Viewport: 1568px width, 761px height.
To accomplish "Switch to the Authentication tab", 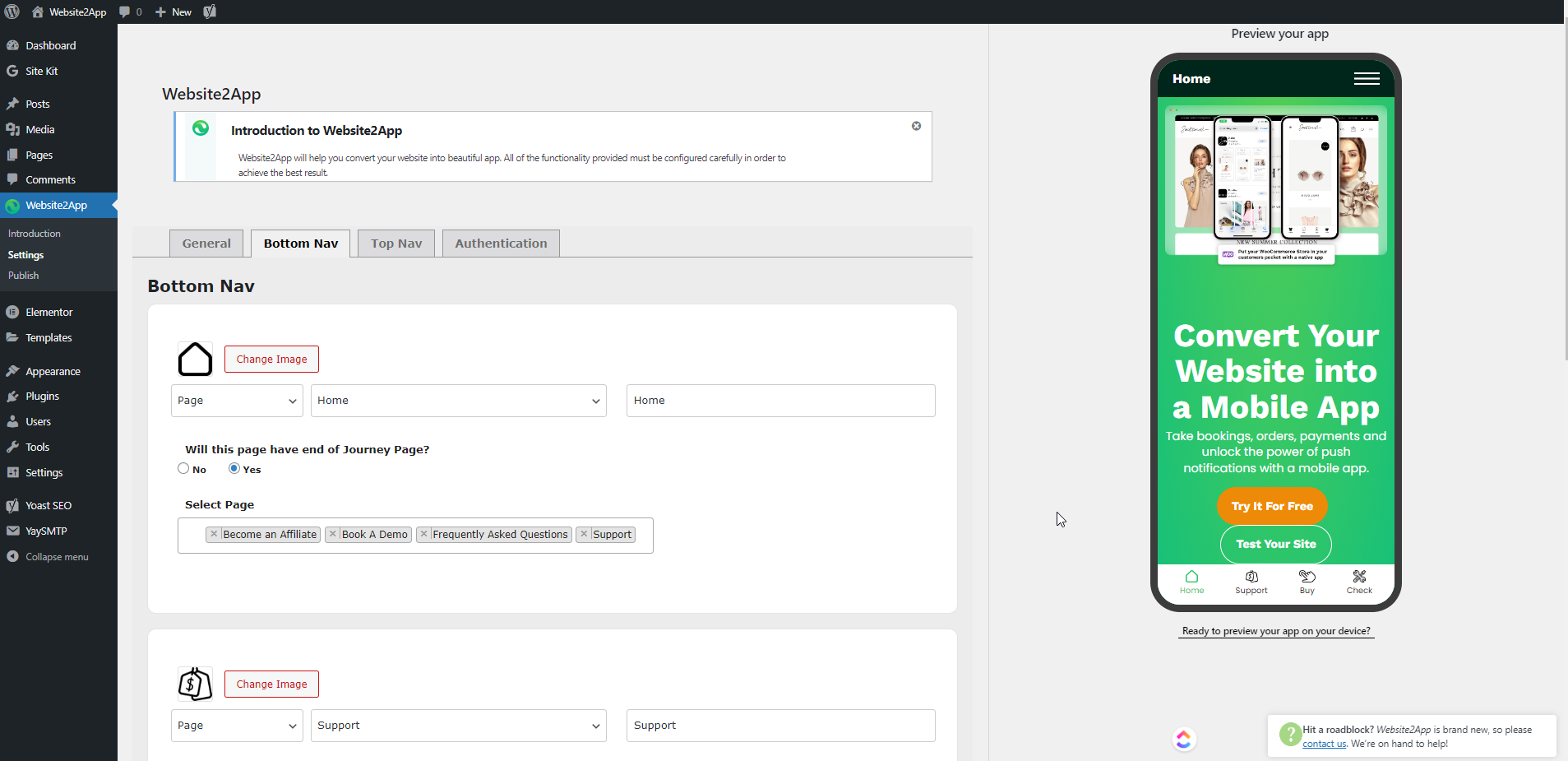I will [501, 244].
